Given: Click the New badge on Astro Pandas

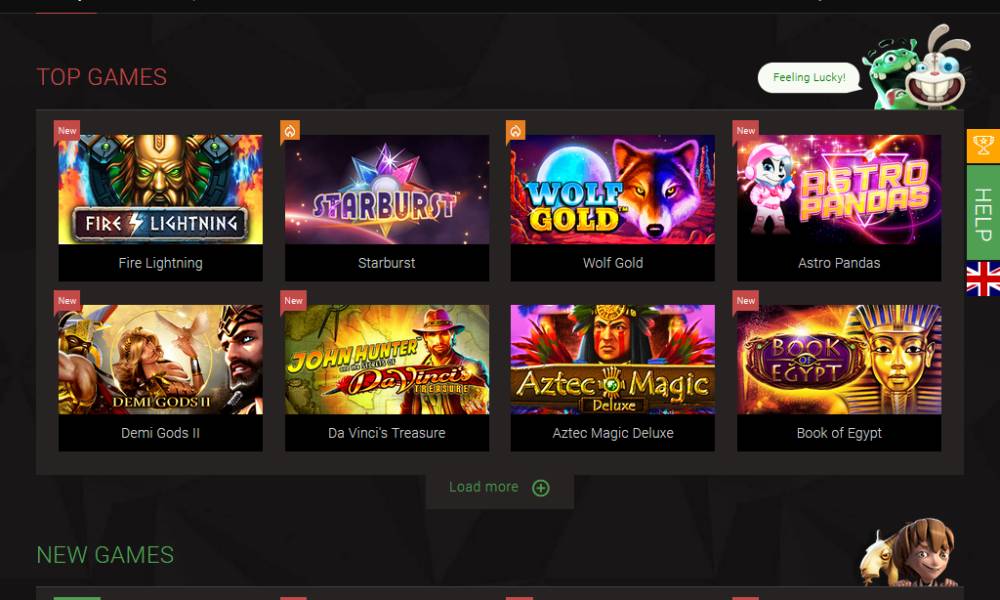Looking at the screenshot, I should coord(746,130).
